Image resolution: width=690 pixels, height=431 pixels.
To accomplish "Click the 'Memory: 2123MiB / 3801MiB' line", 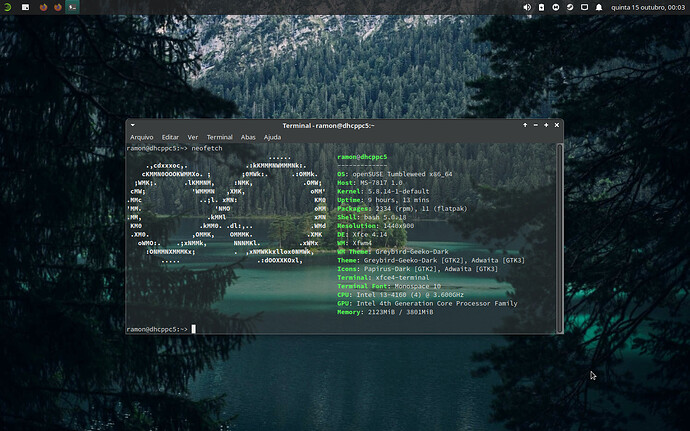I will point(385,312).
